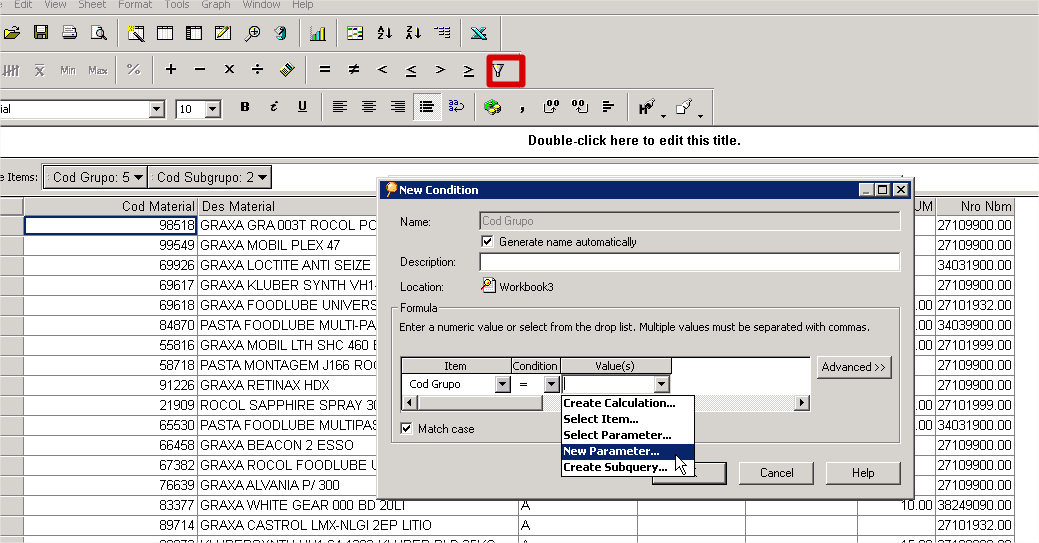This screenshot has height=543, width=1039.
Task: Click the Drill magnifier icon
Action: coord(252,32)
